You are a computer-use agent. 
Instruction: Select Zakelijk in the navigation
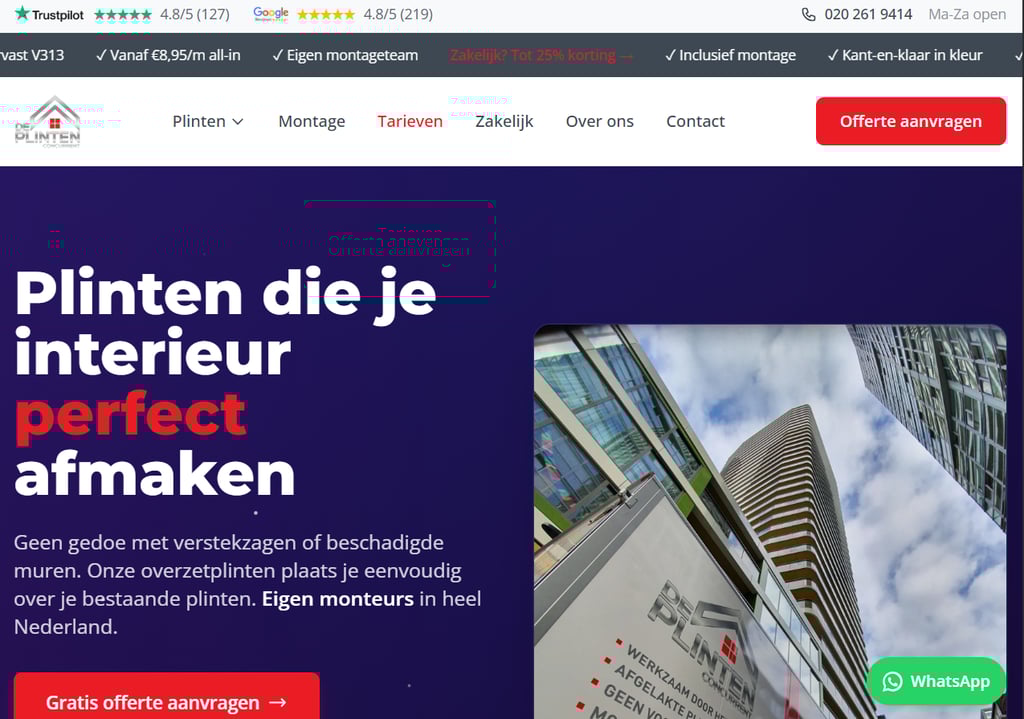click(504, 121)
